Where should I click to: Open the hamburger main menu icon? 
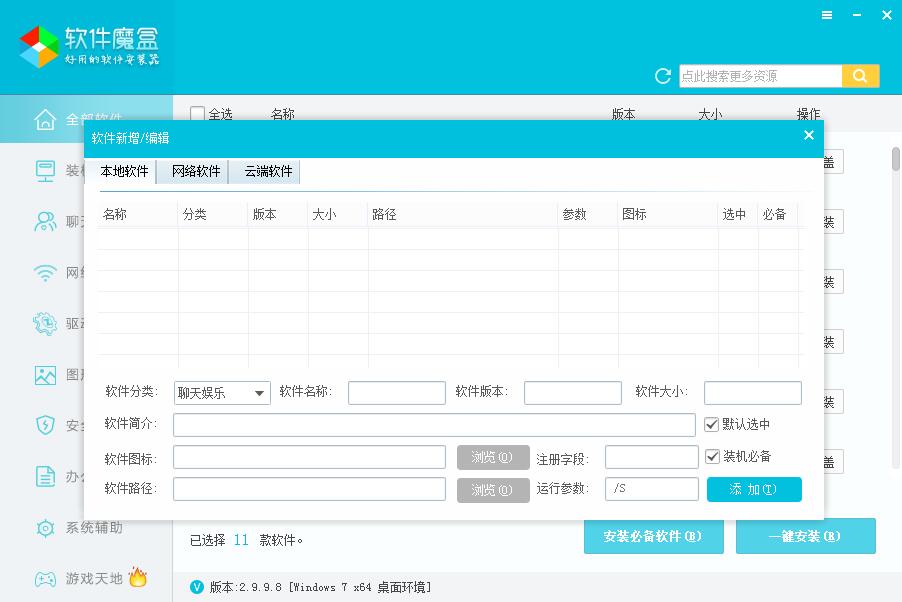tap(827, 15)
